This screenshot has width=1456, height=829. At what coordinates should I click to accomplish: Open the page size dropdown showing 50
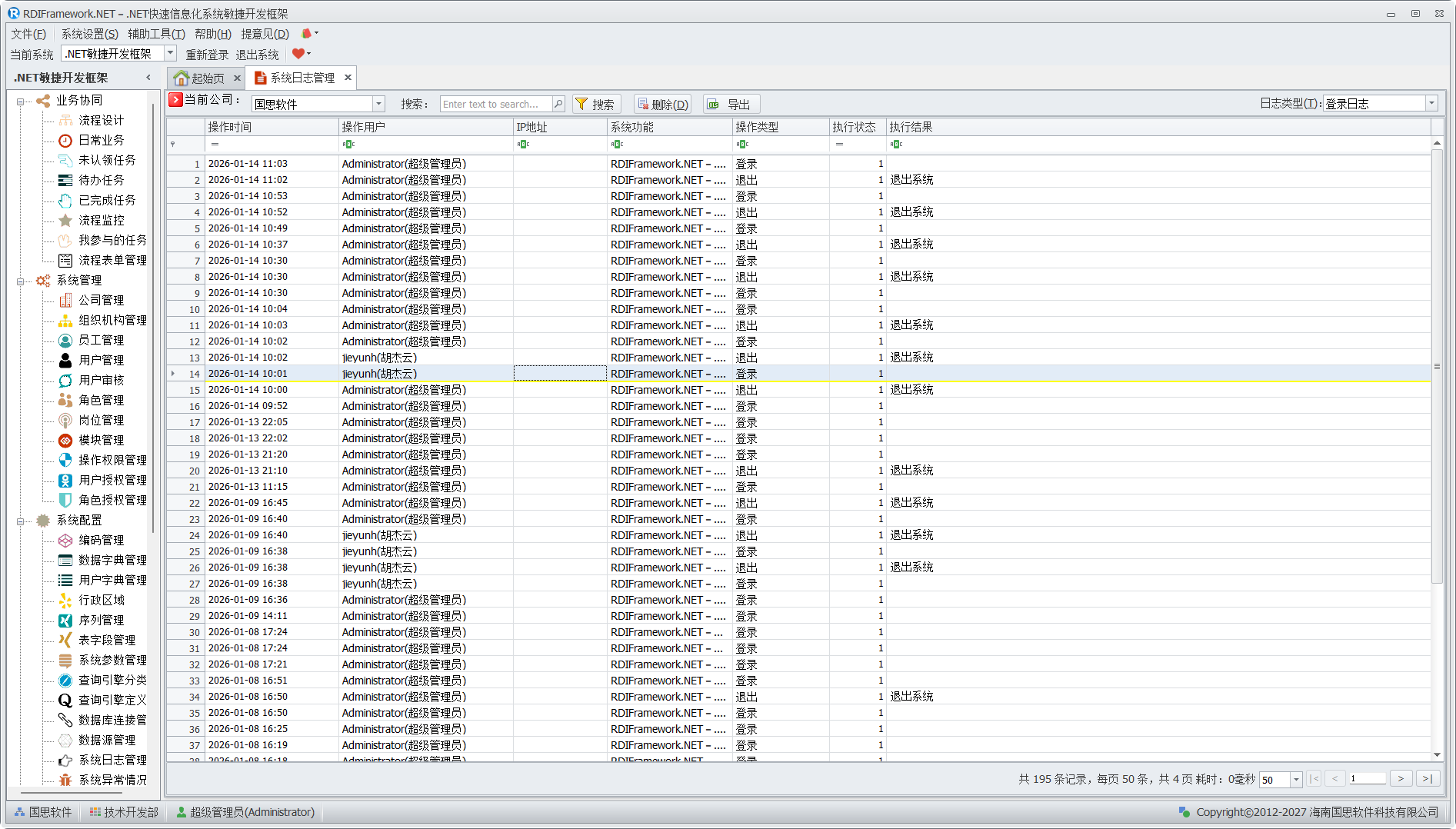pyautogui.click(x=1296, y=780)
